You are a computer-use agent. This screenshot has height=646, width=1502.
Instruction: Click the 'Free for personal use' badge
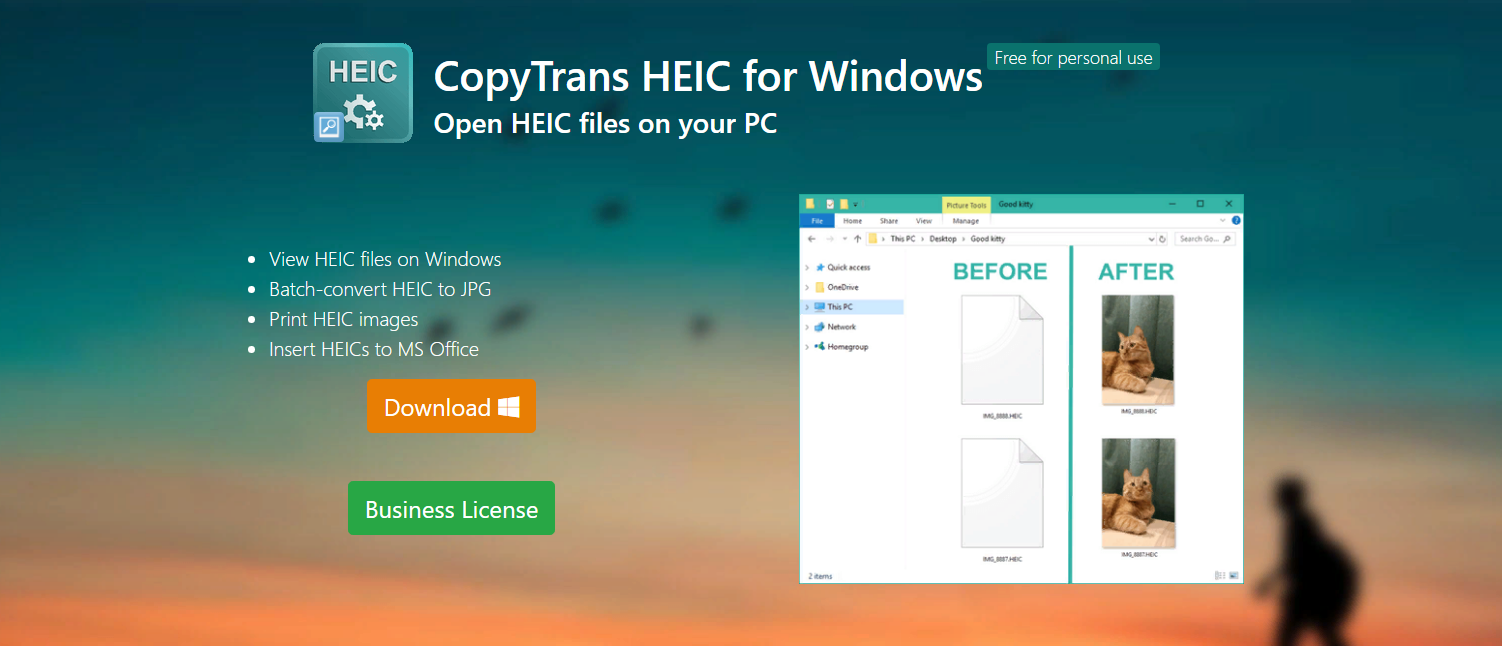tap(1073, 58)
